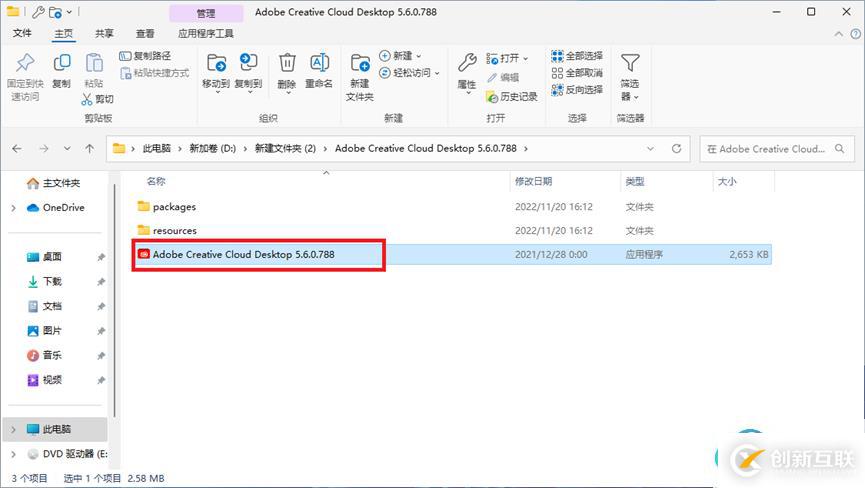
Task: Select OneDrive in navigation pane
Action: (x=56, y=208)
